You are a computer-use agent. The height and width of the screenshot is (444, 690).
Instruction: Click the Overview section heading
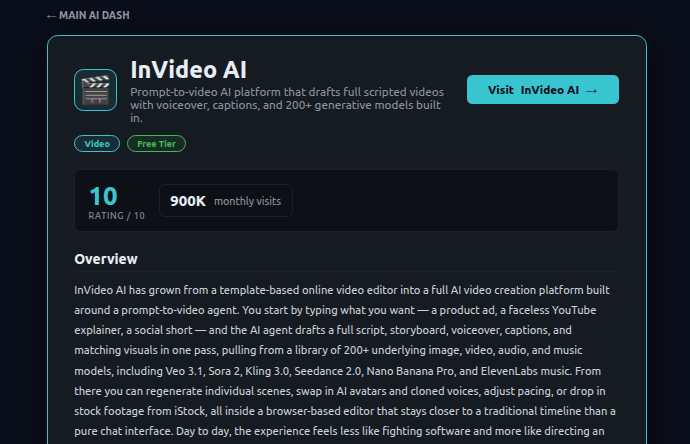click(x=106, y=259)
